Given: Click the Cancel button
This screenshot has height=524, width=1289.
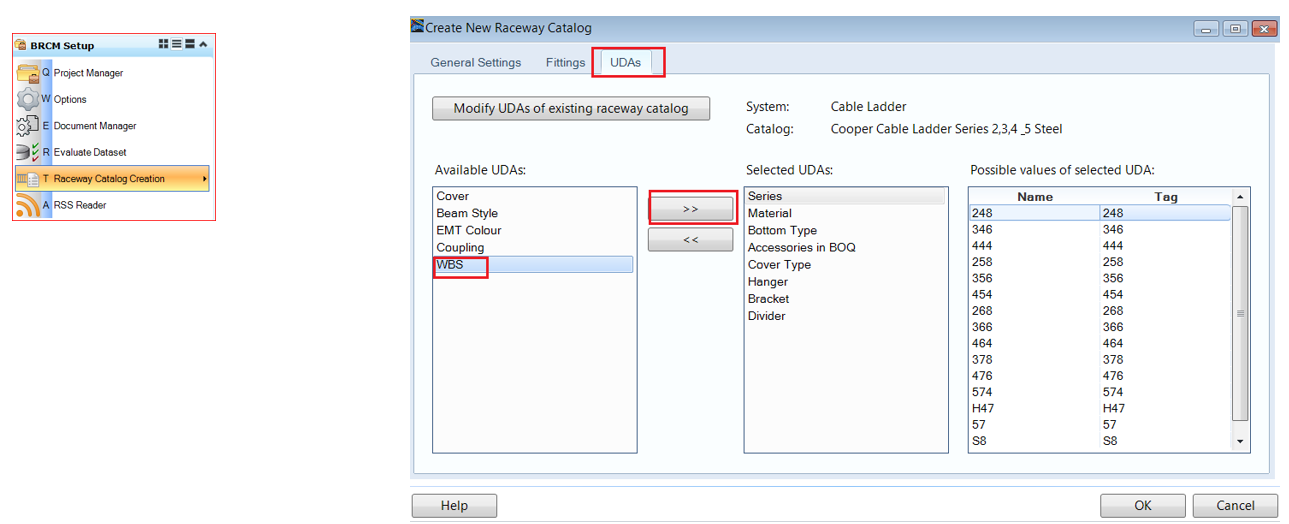Looking at the screenshot, I should pos(1235,506).
